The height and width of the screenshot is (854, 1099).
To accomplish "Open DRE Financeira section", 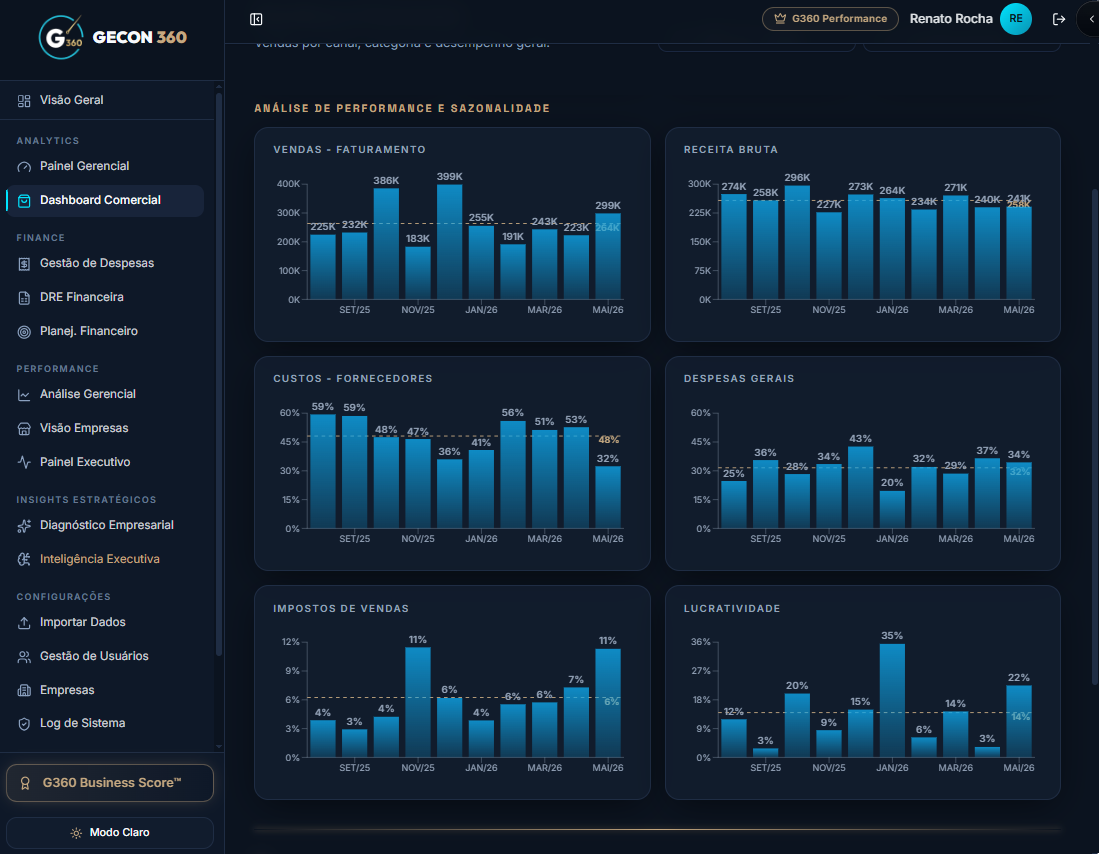I will (x=105, y=297).
